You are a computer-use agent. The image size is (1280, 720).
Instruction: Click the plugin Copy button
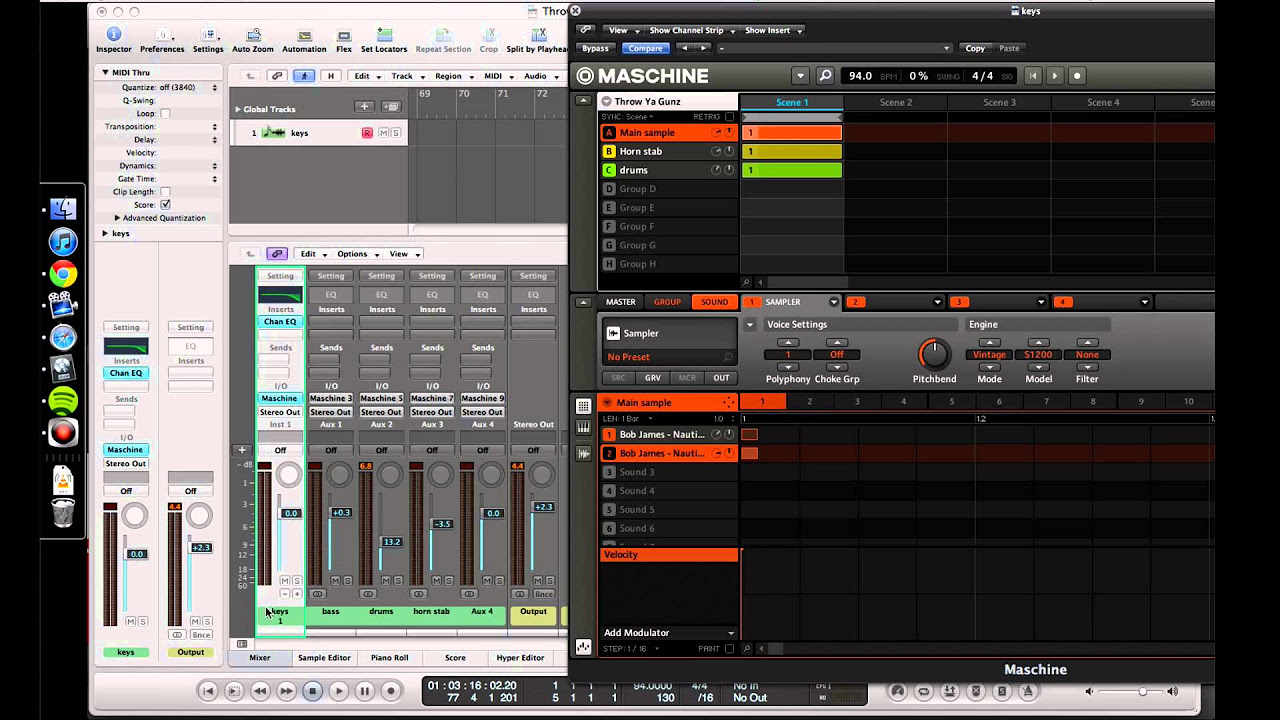tap(975, 48)
